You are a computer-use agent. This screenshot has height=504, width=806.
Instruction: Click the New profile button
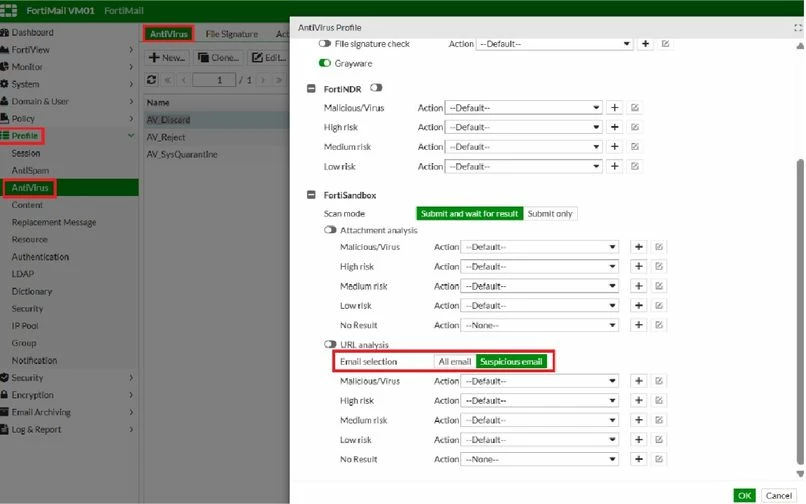click(167, 58)
